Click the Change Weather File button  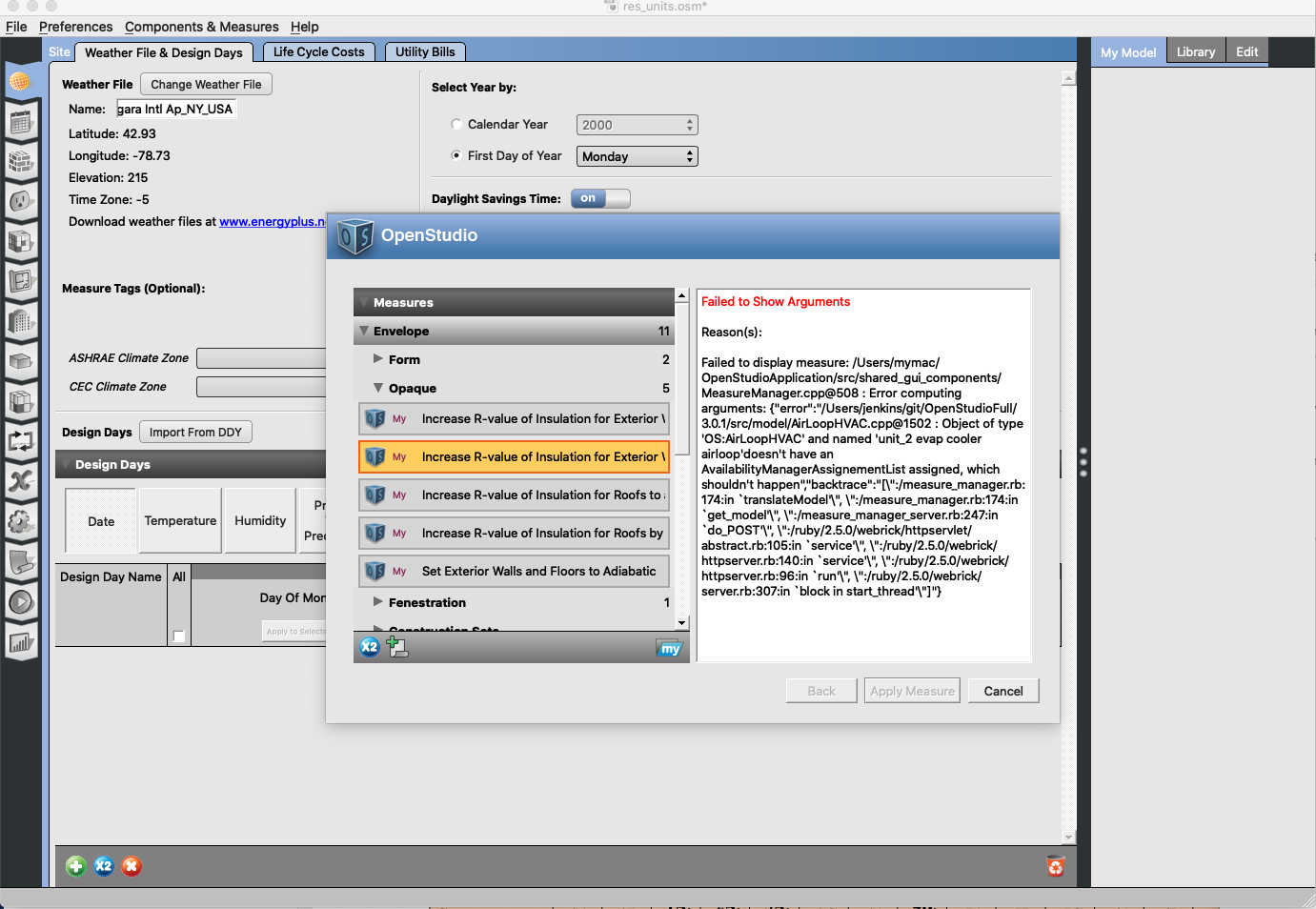205,84
